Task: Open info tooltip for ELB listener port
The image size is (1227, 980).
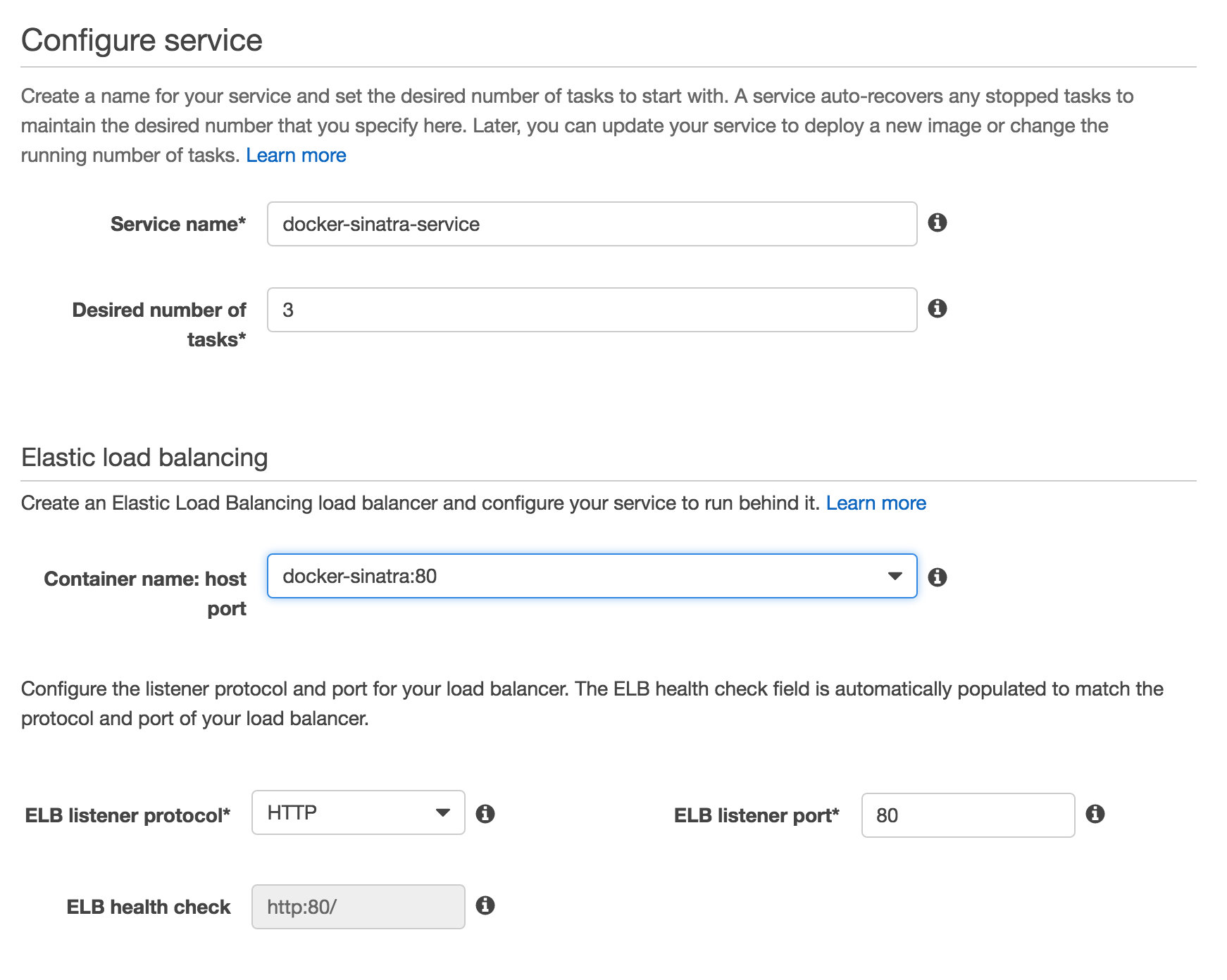Action: click(1095, 815)
